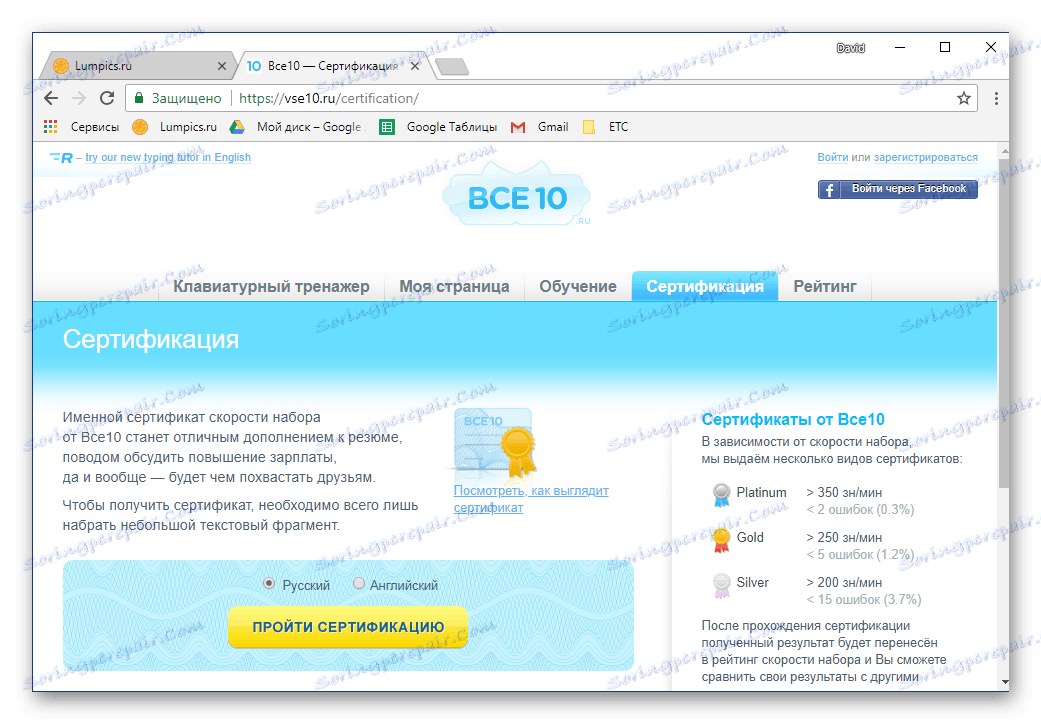
Task: Click the green secure padlock icon
Action: [139, 98]
